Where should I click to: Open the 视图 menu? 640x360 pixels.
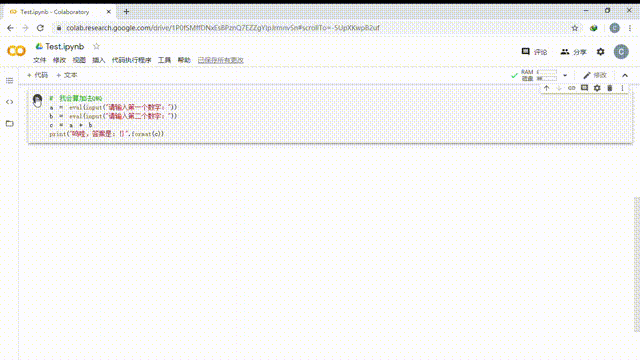[x=79, y=60]
